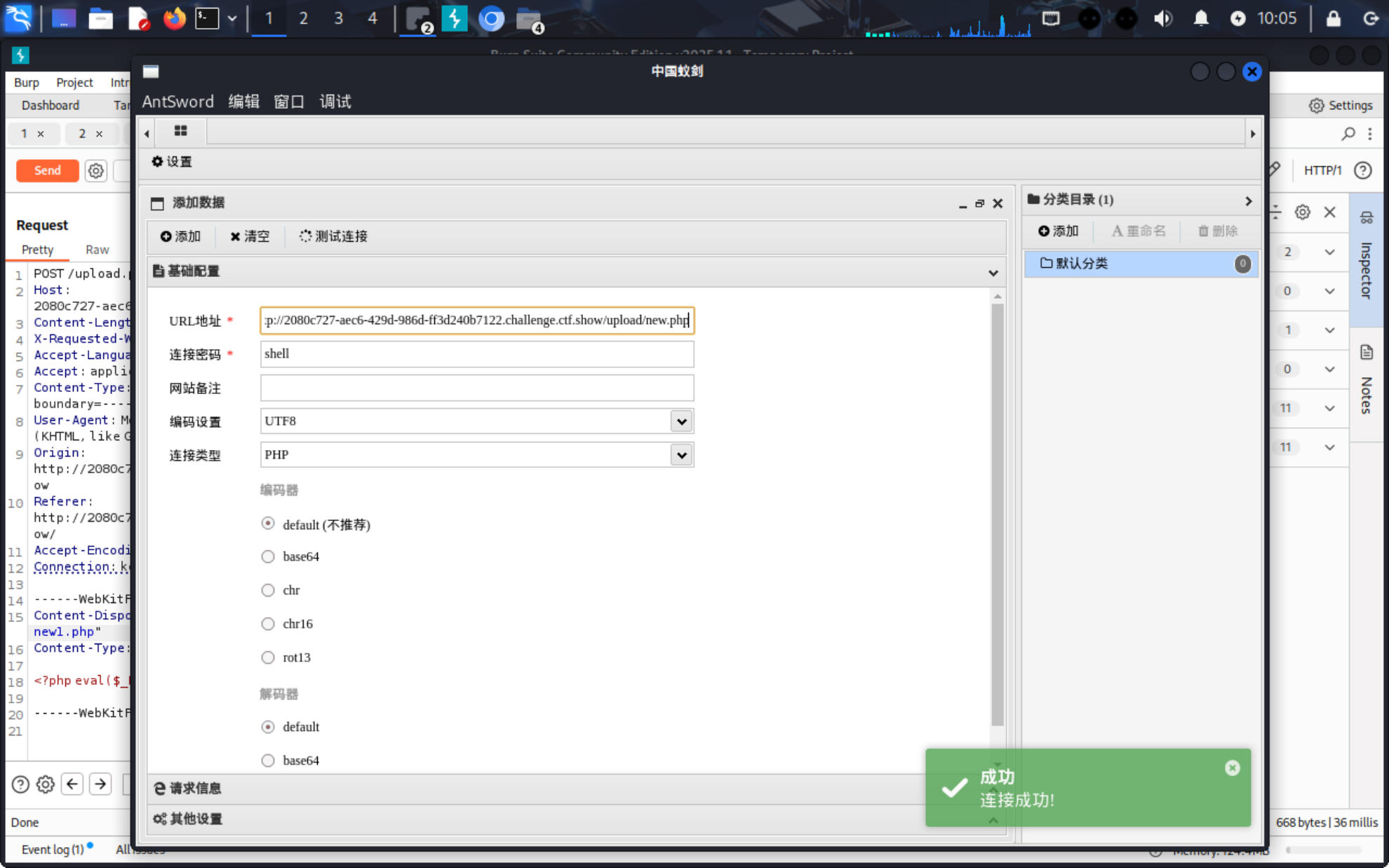Click the Burp Send request settings gear
Viewport: 1389px width, 868px height.
(96, 170)
